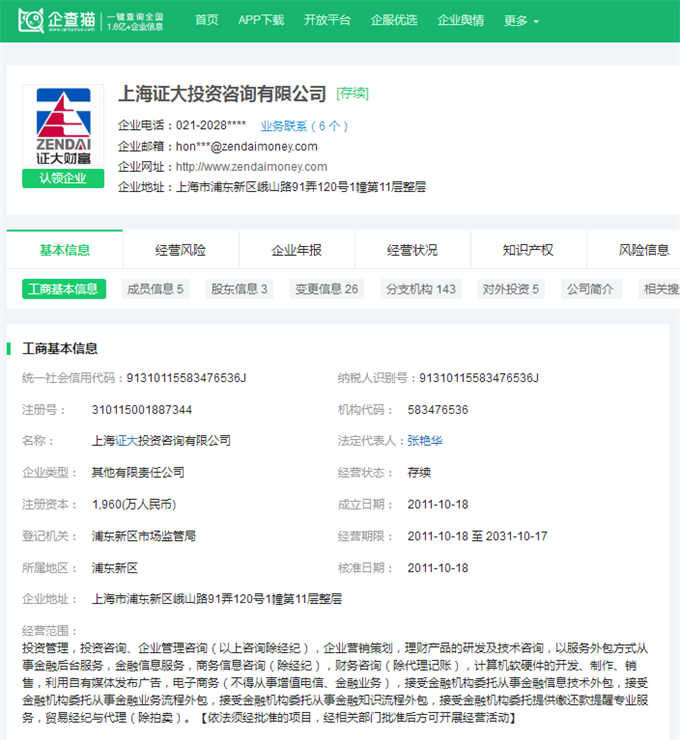
Task: Open the 企业年报 tab
Action: (297, 250)
